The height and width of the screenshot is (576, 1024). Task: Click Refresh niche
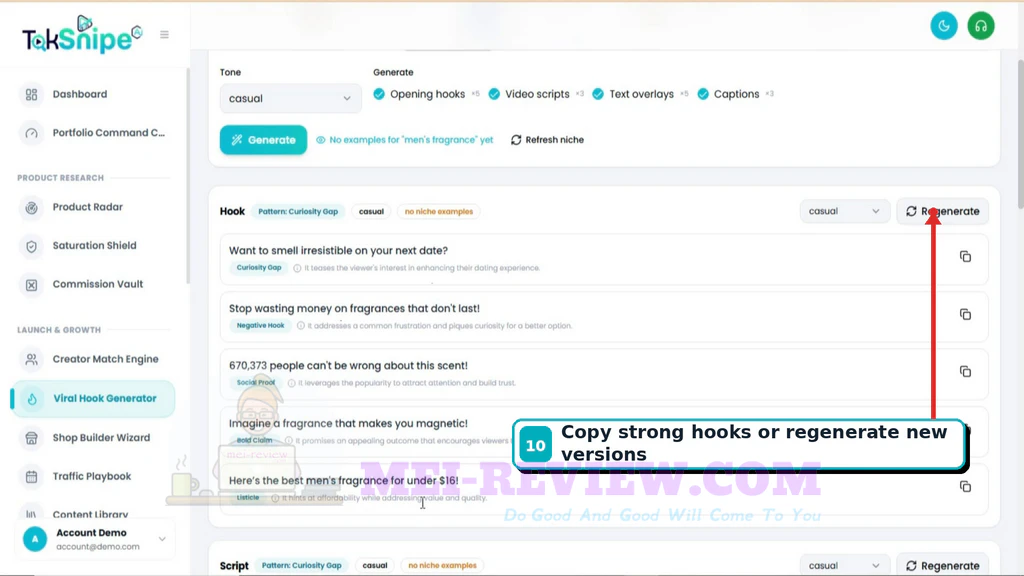(x=547, y=140)
